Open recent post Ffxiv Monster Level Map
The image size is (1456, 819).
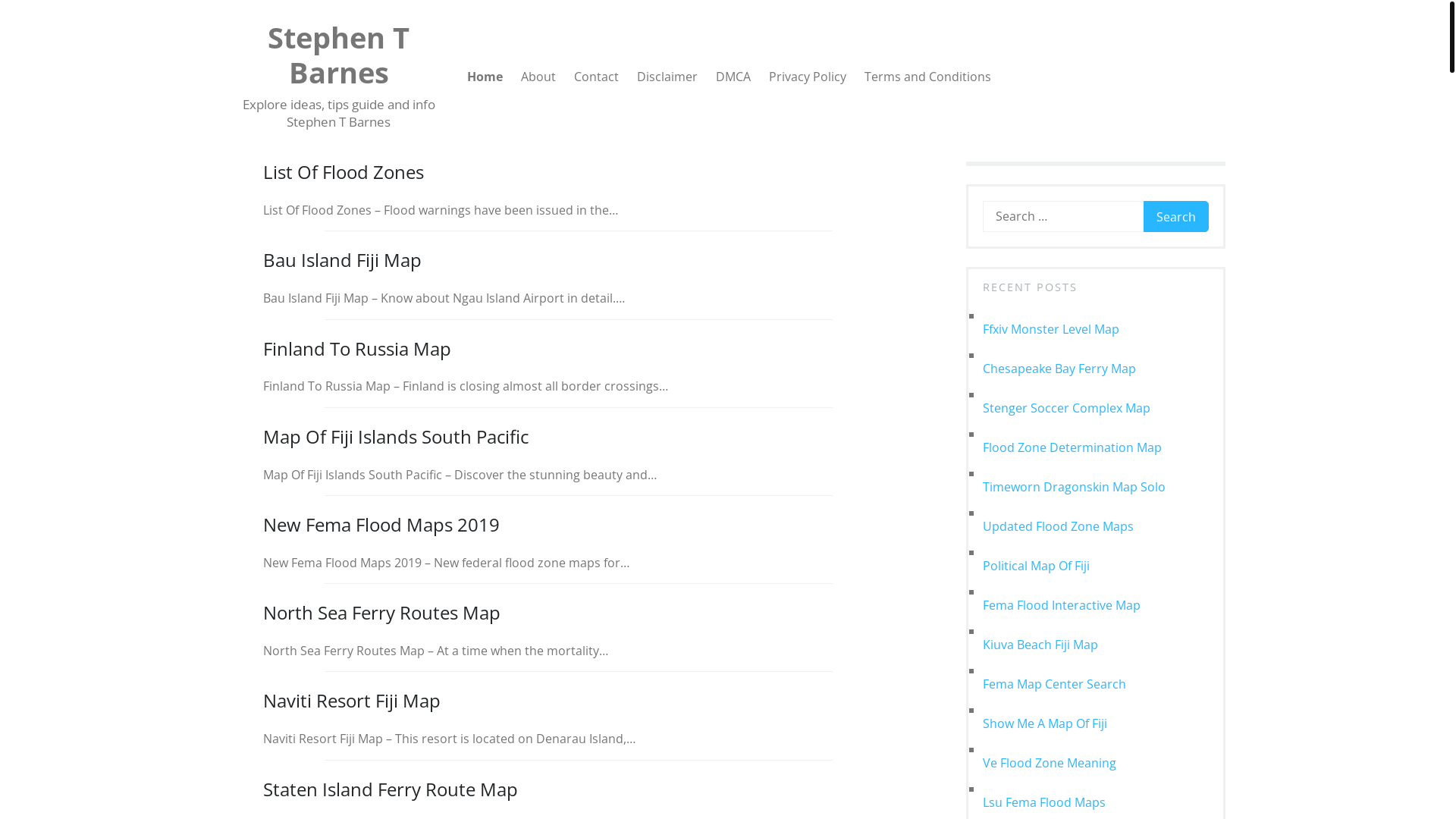point(1050,329)
